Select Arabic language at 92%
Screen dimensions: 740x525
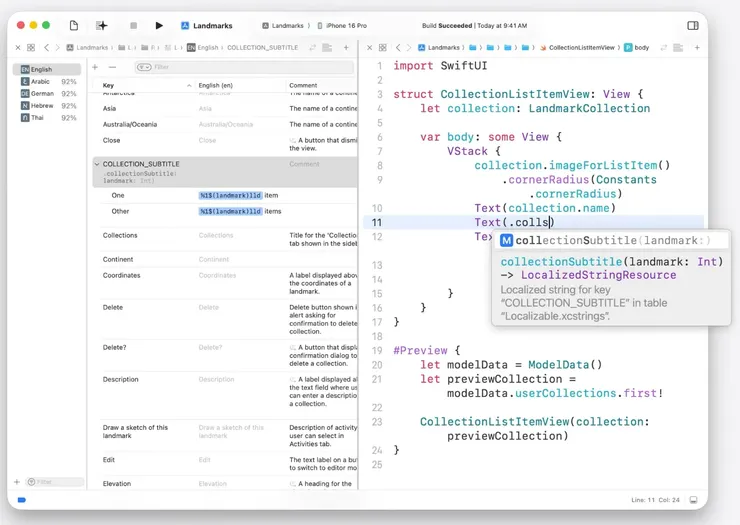click(47, 82)
